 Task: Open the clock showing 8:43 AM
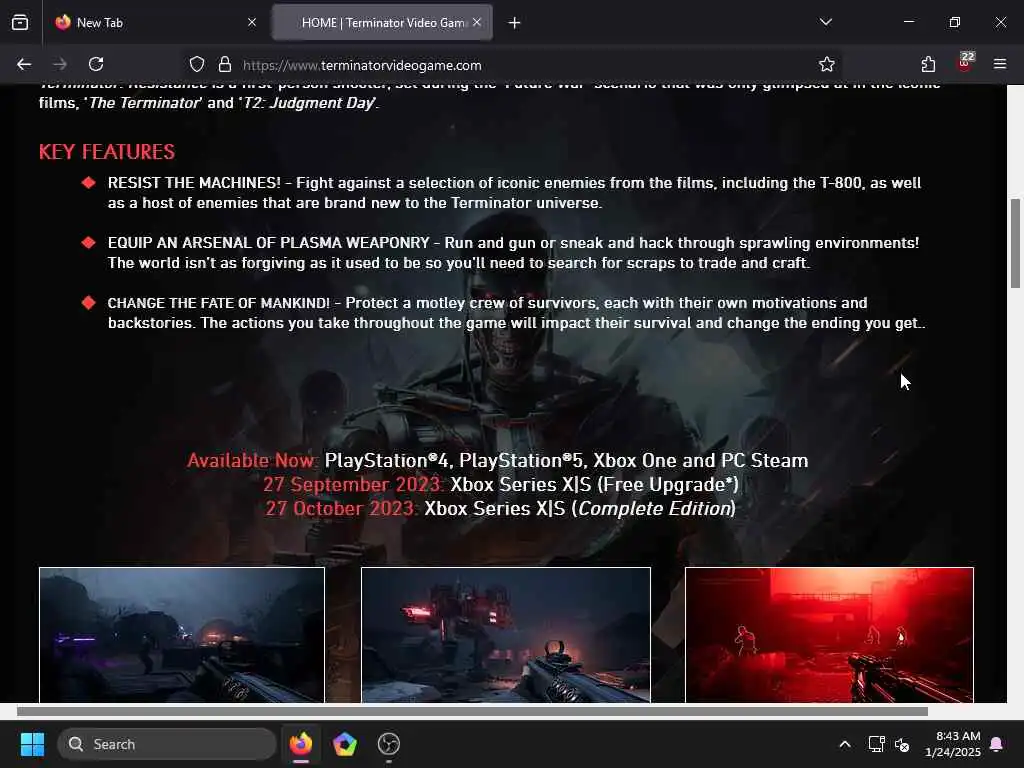[953, 744]
